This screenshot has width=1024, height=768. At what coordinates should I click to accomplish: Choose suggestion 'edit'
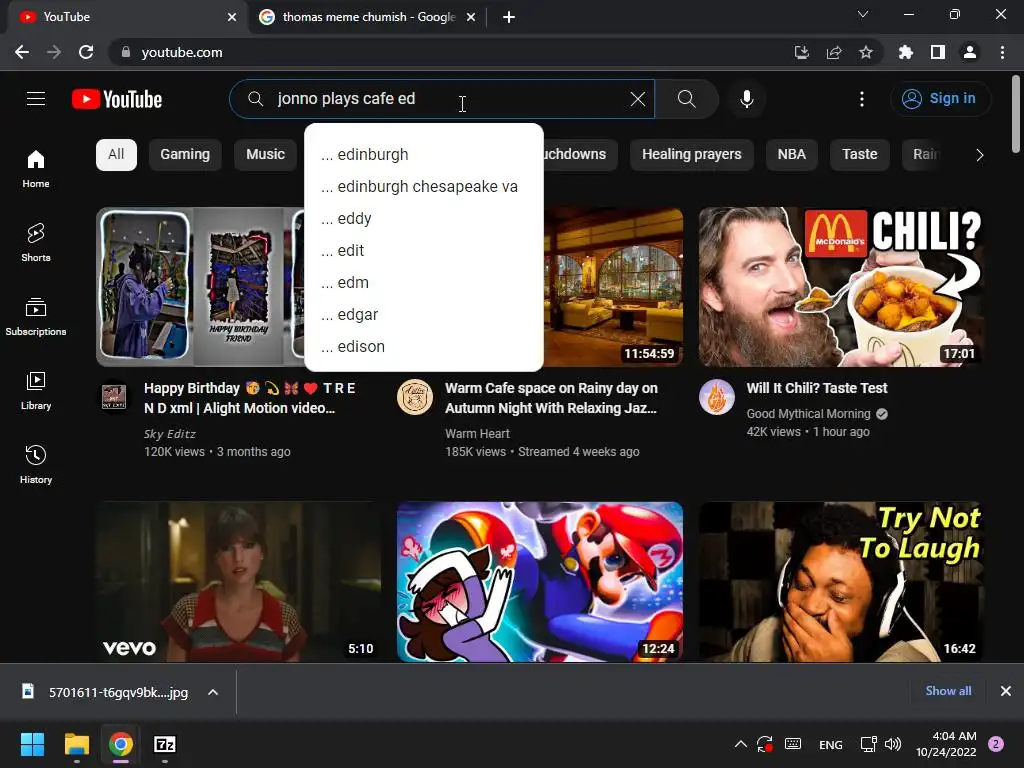(x=424, y=251)
